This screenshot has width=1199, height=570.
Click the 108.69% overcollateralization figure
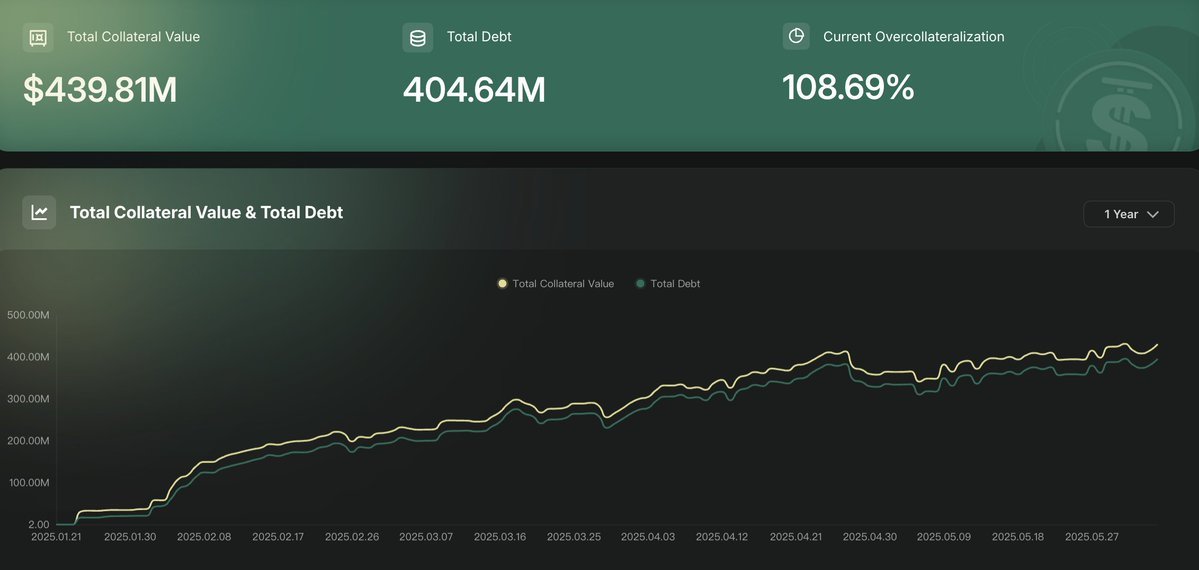[x=848, y=87]
